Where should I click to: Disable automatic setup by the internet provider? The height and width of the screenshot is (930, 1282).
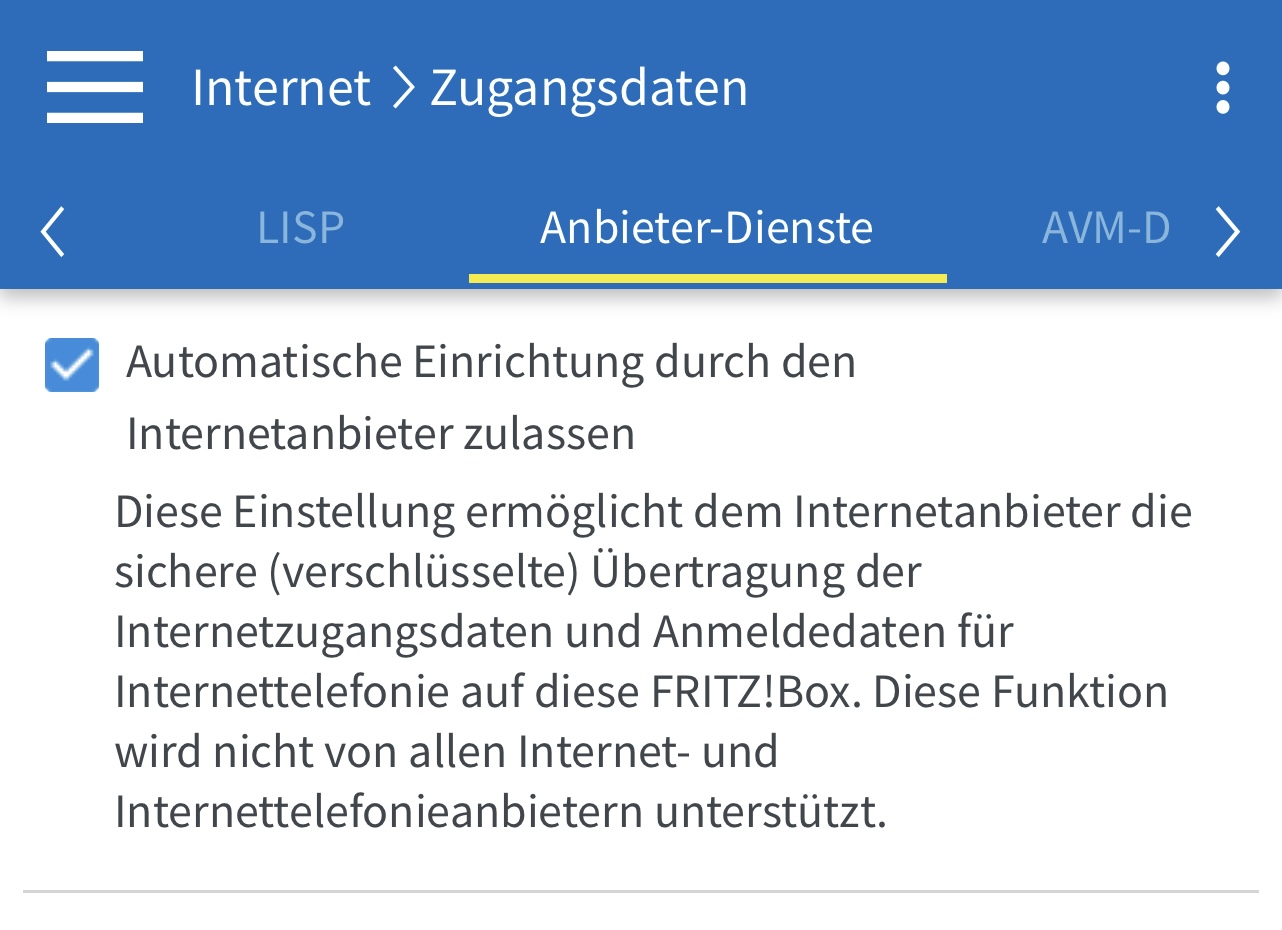pyautogui.click(x=71, y=365)
